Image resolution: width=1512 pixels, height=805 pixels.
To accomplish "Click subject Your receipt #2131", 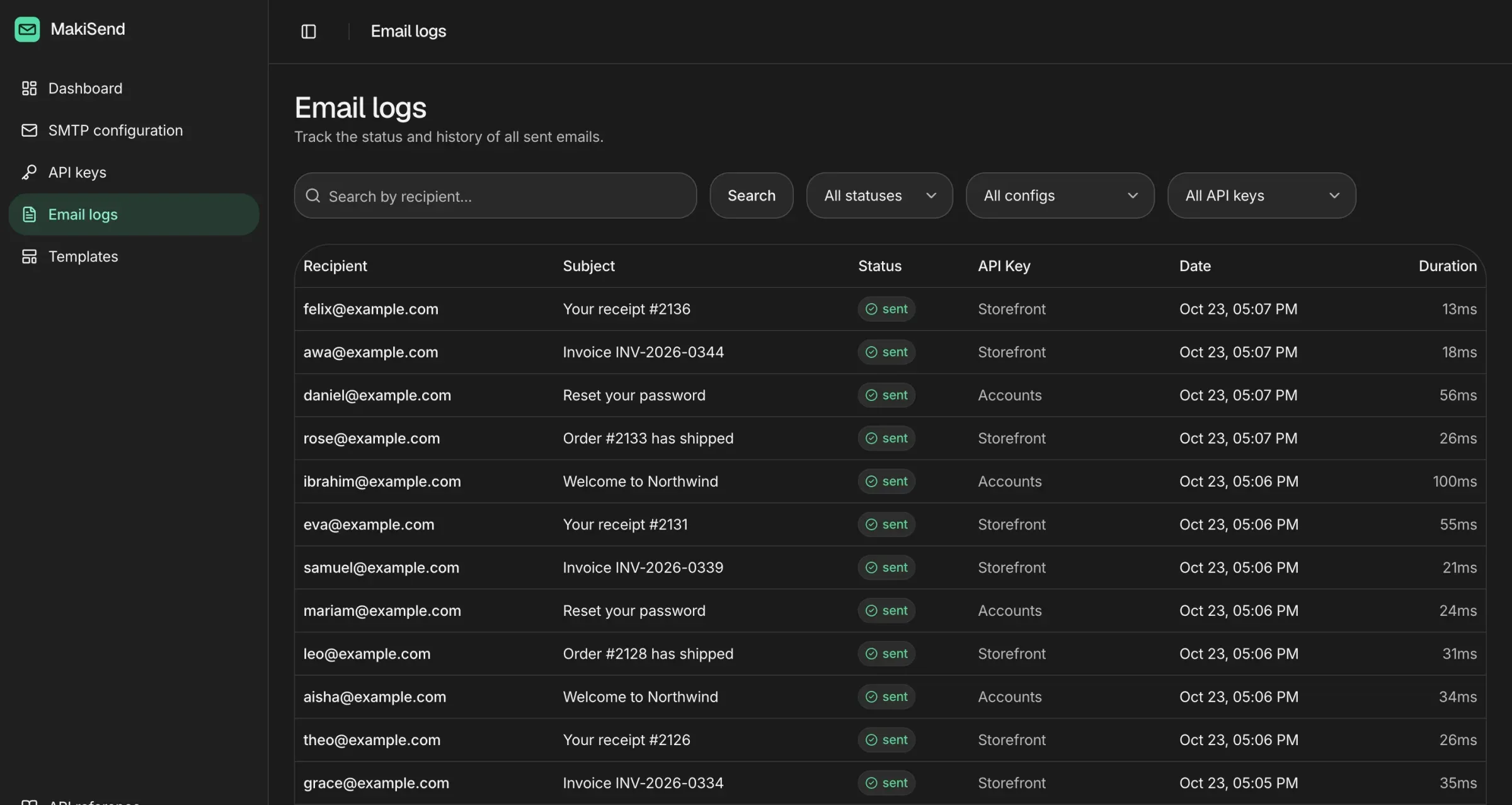I will pos(625,524).
